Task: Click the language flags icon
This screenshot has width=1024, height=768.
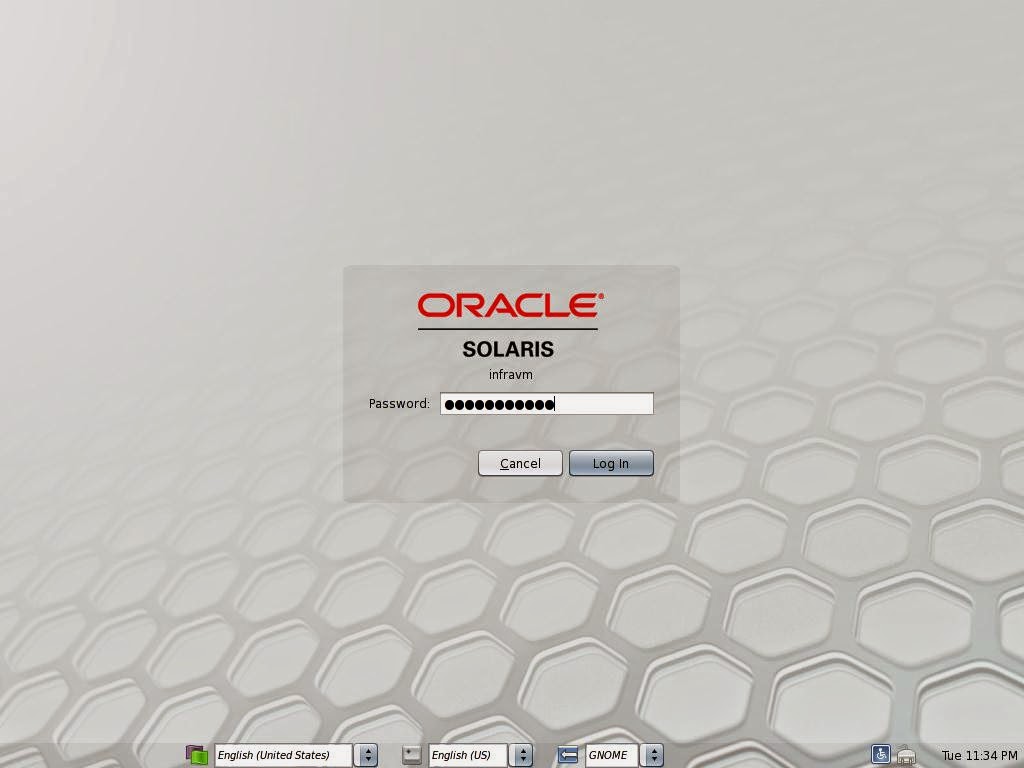Action: click(x=197, y=755)
